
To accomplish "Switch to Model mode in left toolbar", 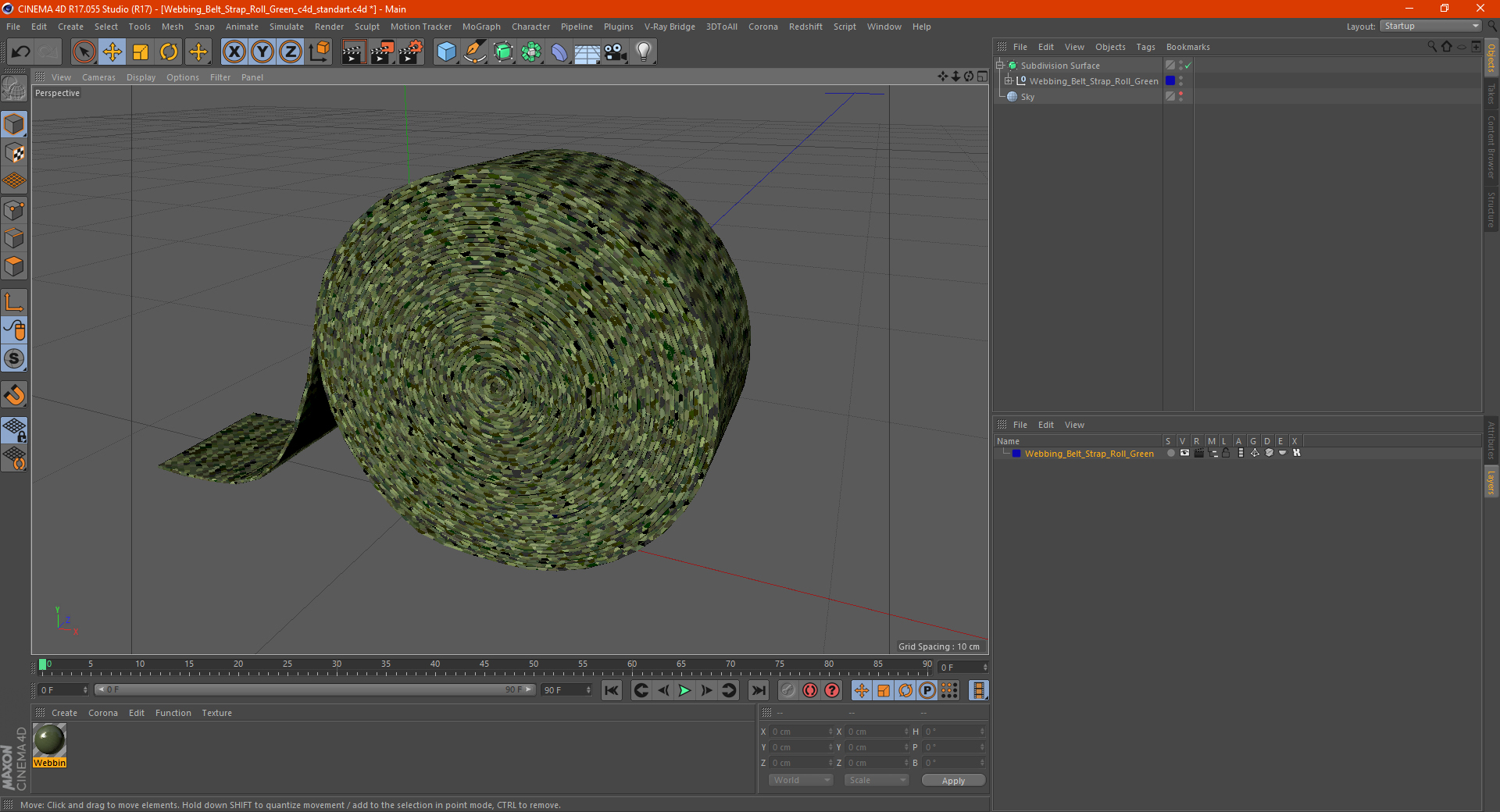I will coord(15,125).
